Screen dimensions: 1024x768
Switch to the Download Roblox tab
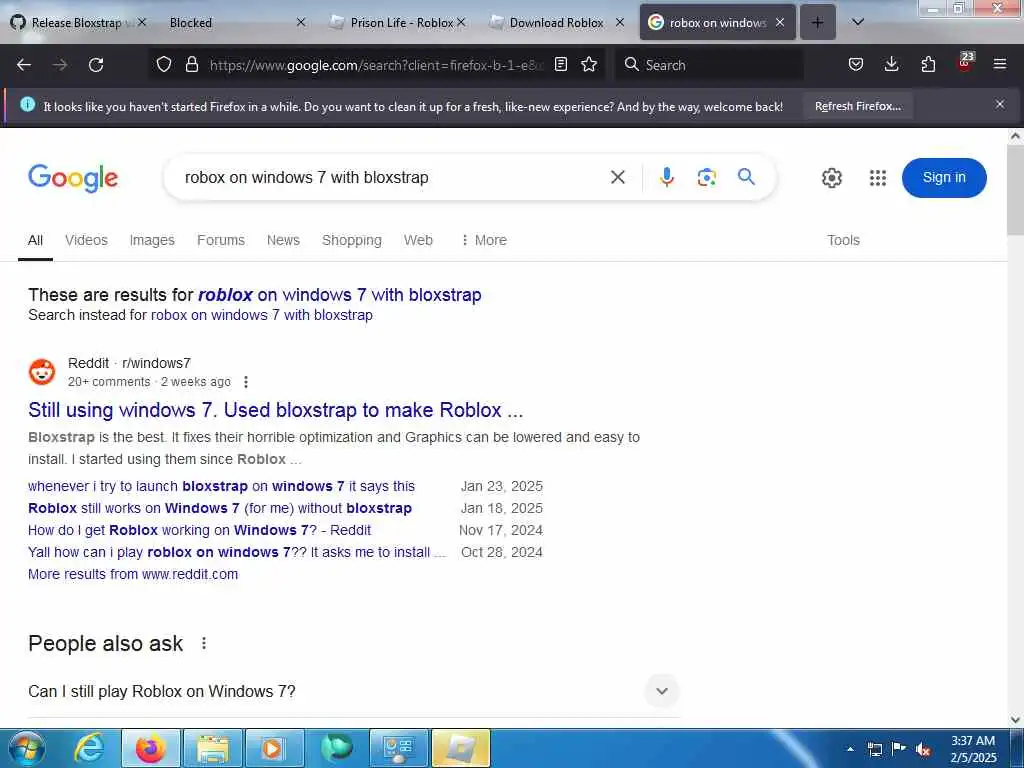click(556, 22)
